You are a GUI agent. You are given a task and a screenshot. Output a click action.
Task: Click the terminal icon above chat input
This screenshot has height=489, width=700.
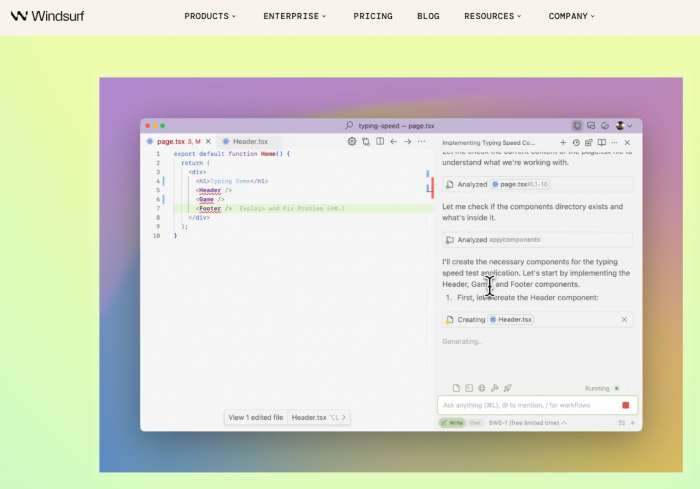469,388
